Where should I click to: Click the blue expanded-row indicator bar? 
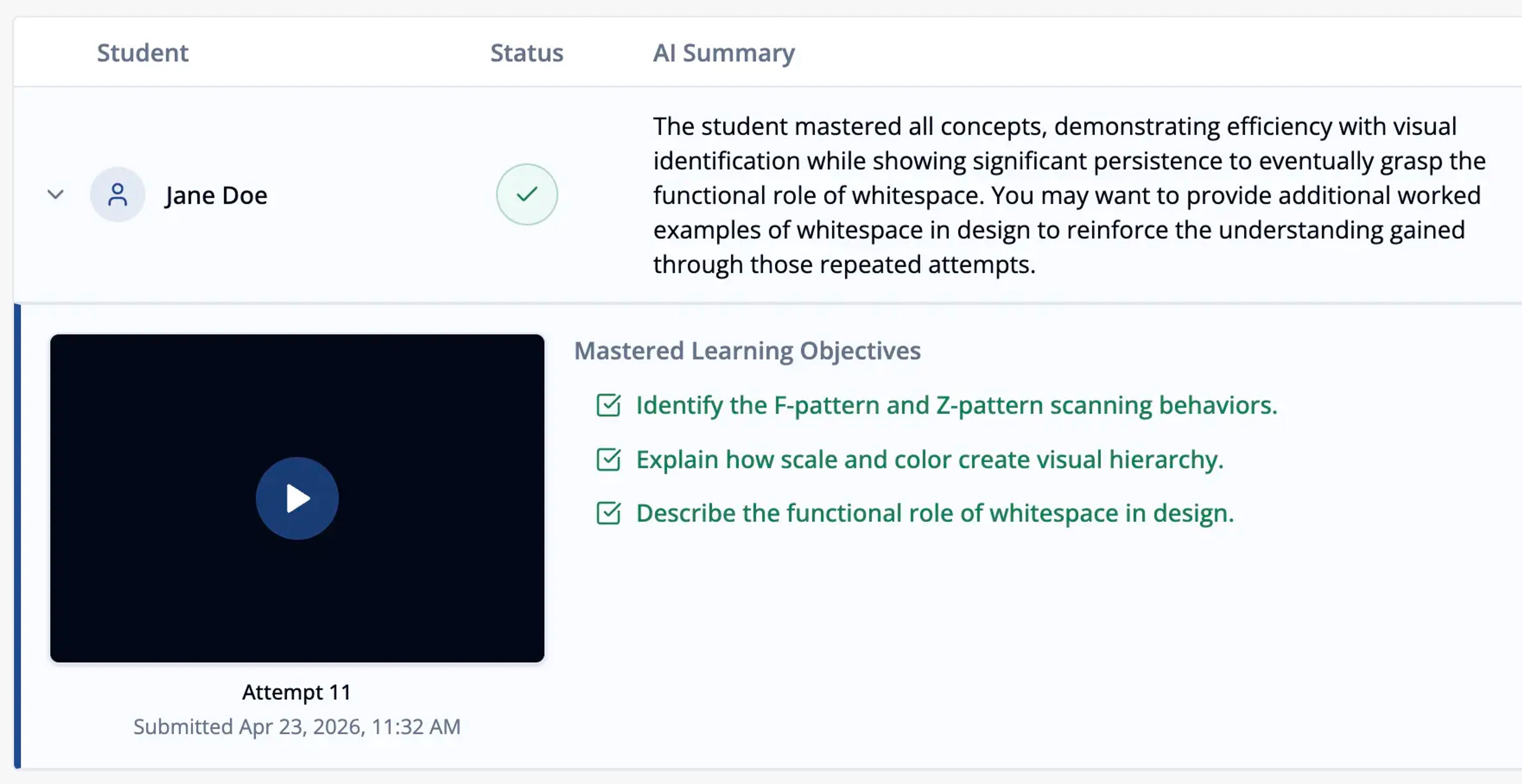pos(17,536)
